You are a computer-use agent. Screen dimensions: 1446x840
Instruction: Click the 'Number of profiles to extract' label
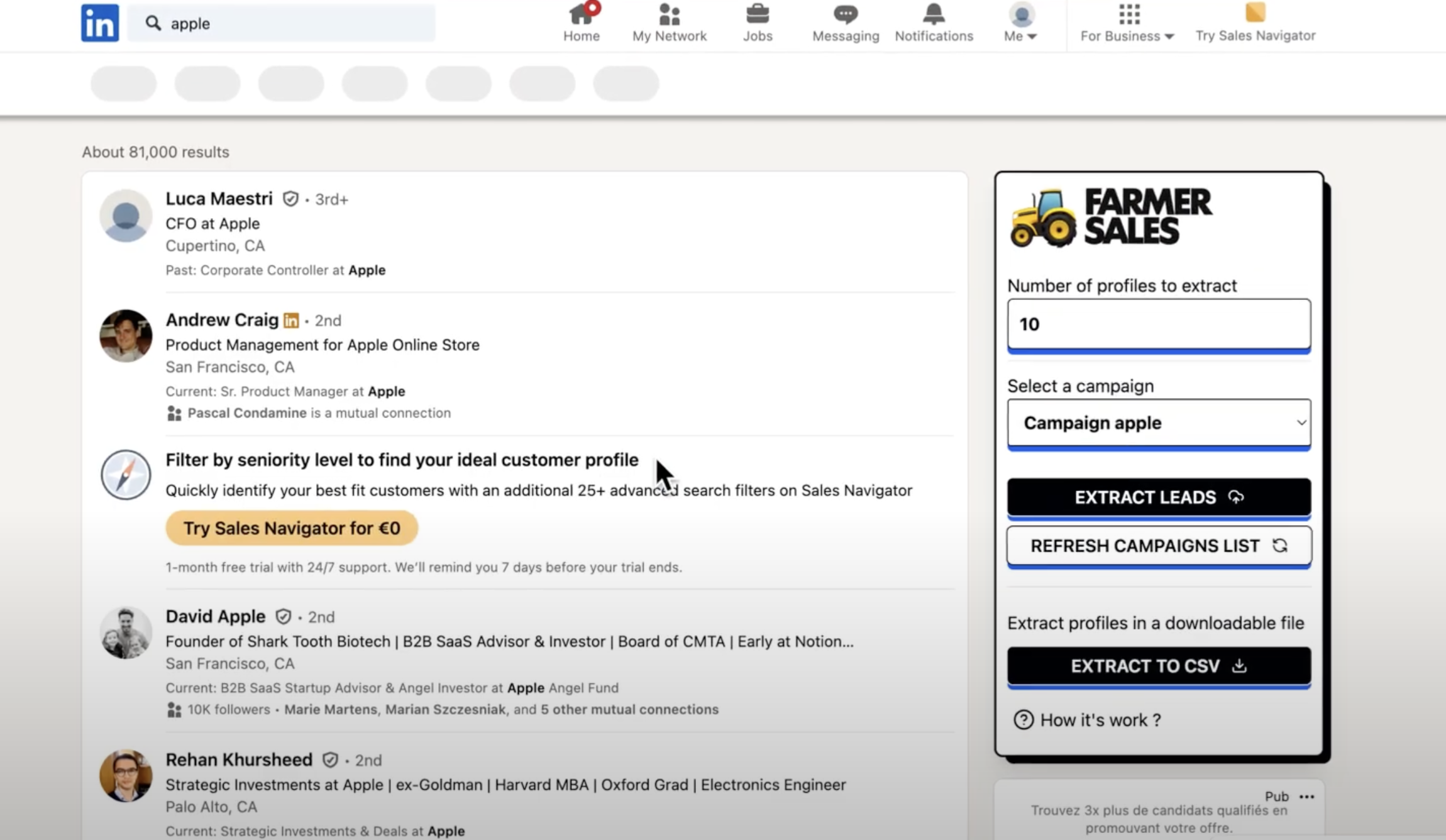click(1122, 286)
